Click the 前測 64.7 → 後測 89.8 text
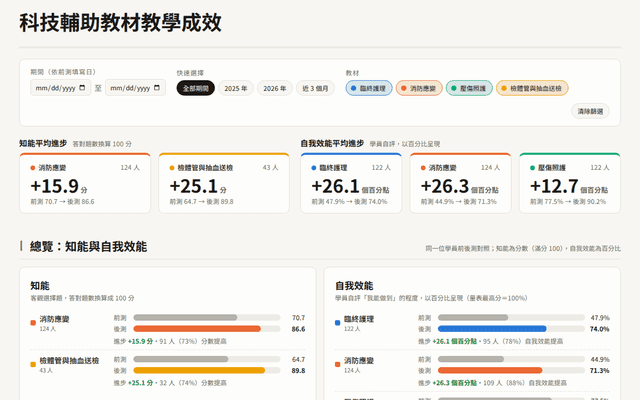The height and width of the screenshot is (400, 640). coord(202,202)
